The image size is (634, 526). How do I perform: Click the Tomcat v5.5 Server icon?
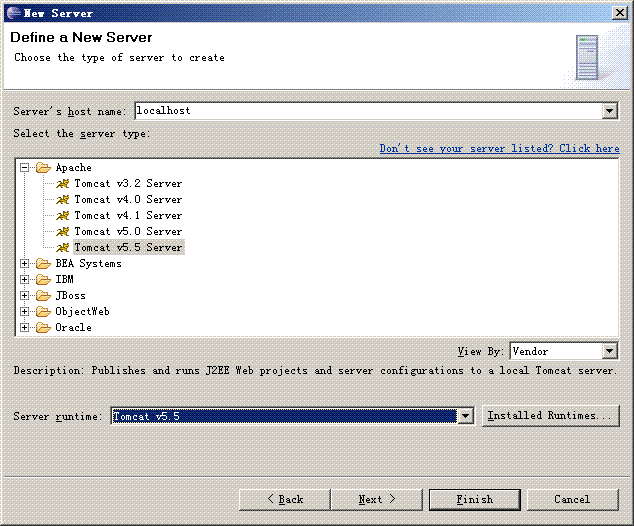[63, 248]
